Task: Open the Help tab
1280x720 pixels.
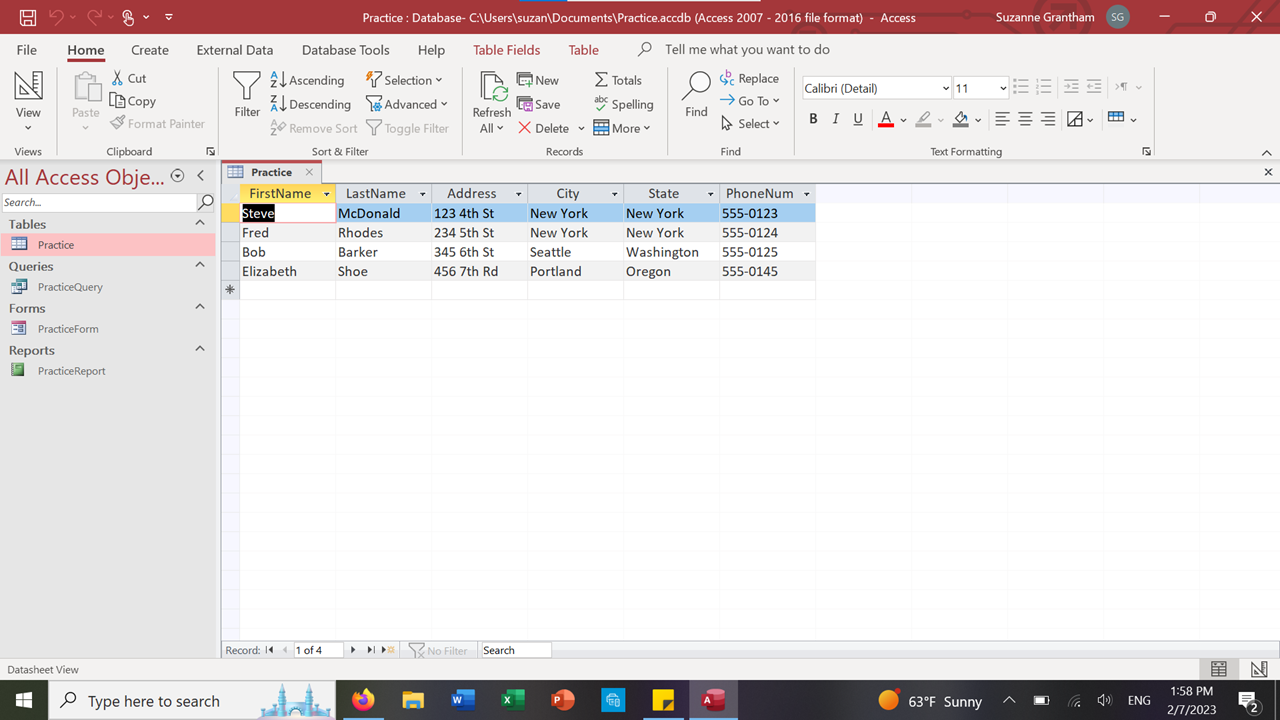Action: pyautogui.click(x=432, y=50)
